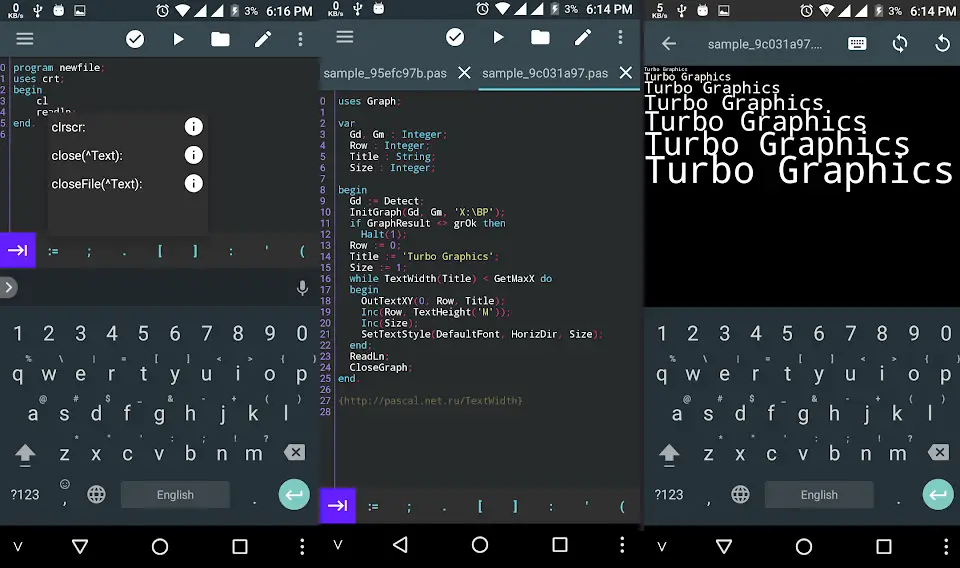Tap ?123 symbols key on right keyboard
The image size is (960, 568).
pyautogui.click(x=669, y=495)
